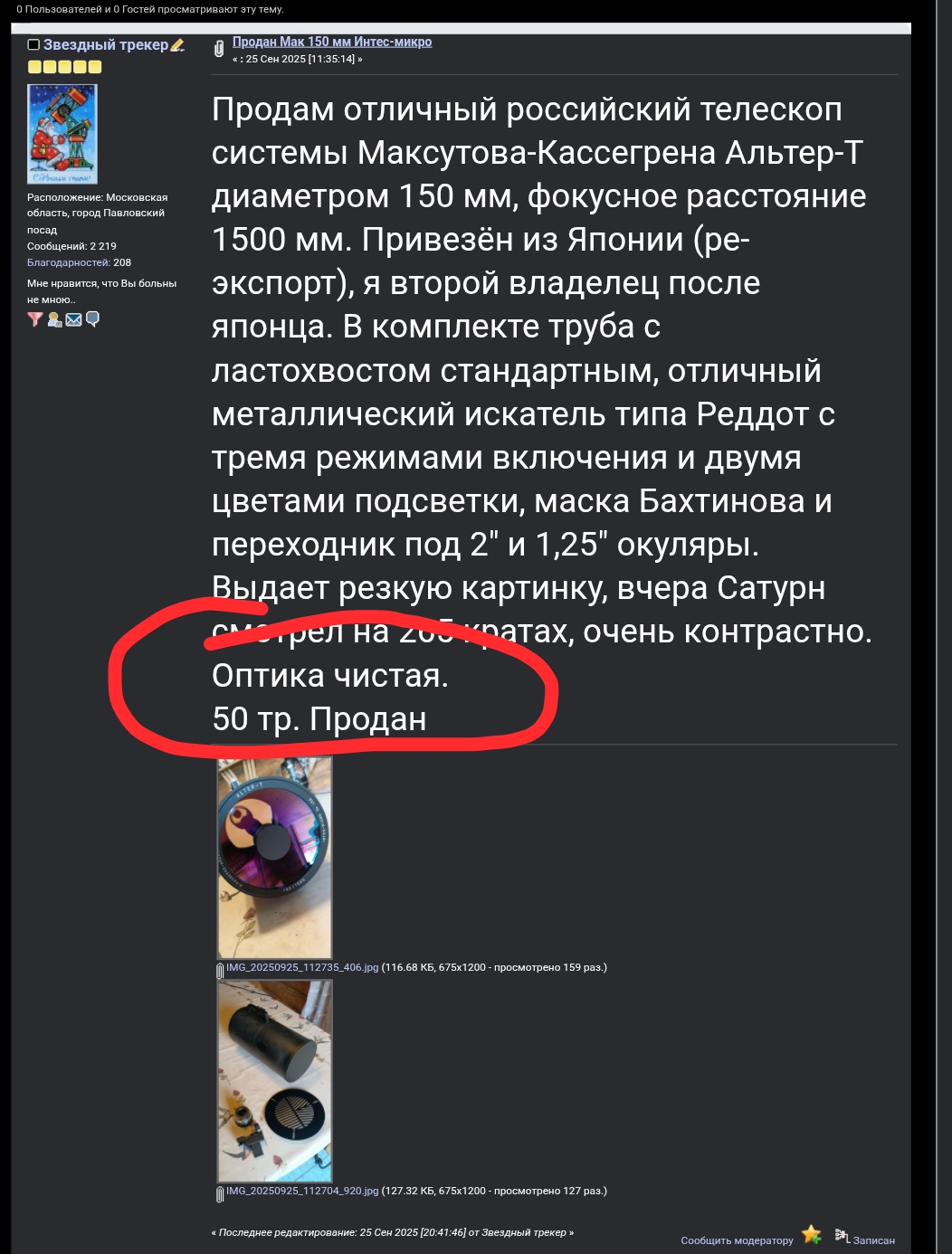Click the five yellow rank stars
Viewport: 952px width, 1254px height.
(64, 67)
